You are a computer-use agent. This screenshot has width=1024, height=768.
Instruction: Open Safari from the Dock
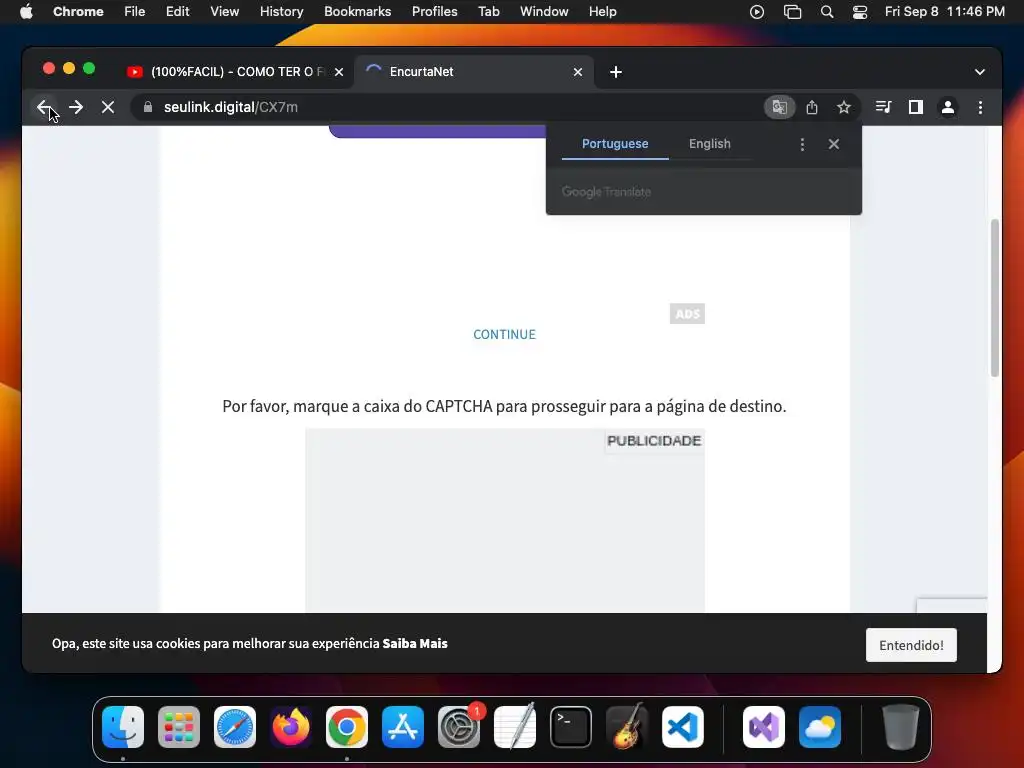tap(235, 727)
